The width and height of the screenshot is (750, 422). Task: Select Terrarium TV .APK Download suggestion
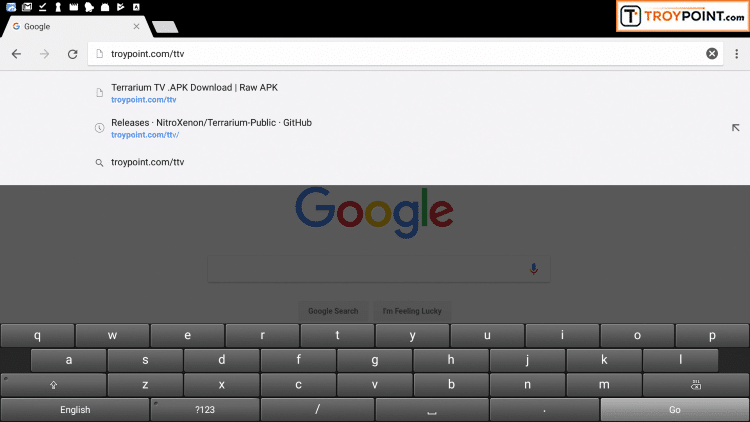coord(375,93)
